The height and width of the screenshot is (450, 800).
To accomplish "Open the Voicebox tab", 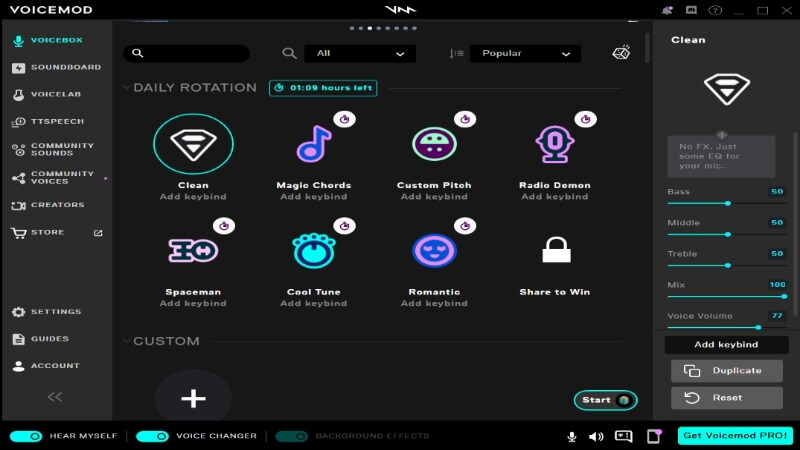I will (56, 40).
